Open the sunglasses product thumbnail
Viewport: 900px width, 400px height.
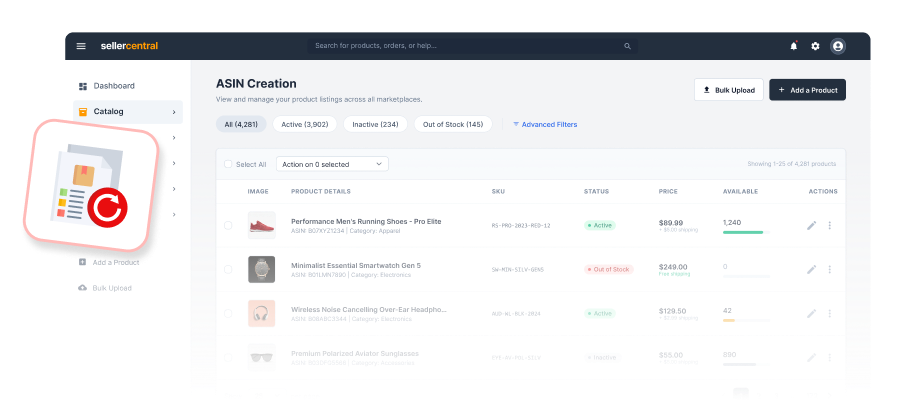[262, 358]
